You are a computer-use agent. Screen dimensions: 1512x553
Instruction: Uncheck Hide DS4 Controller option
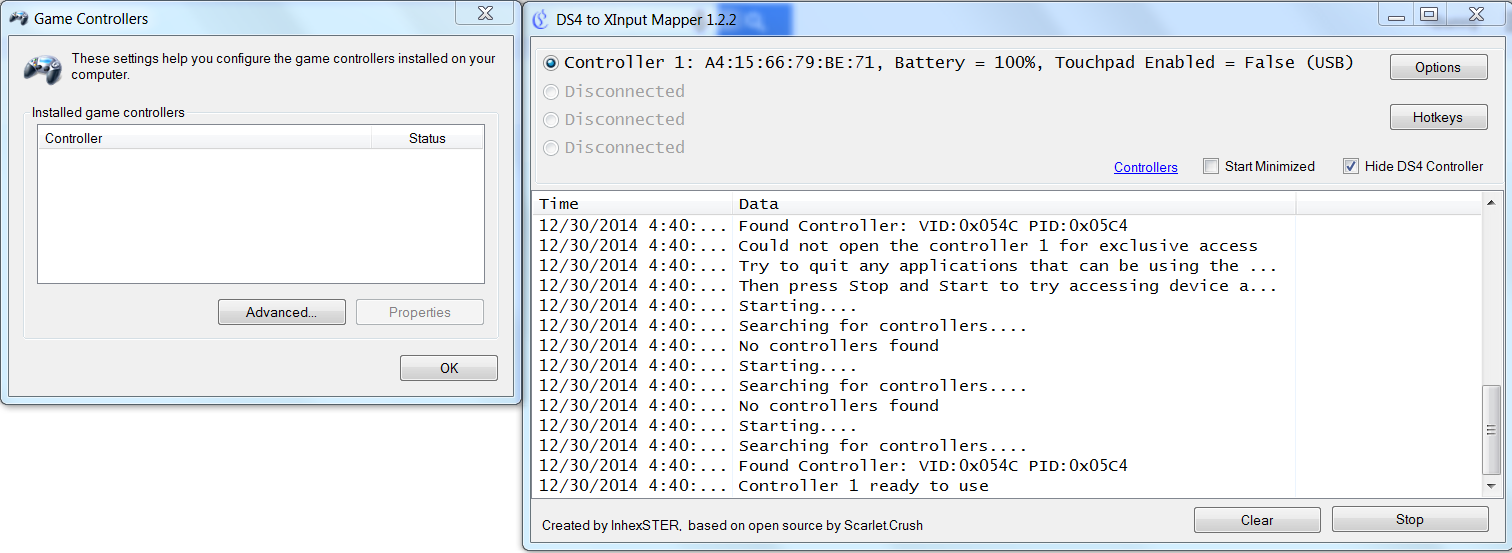1351,166
